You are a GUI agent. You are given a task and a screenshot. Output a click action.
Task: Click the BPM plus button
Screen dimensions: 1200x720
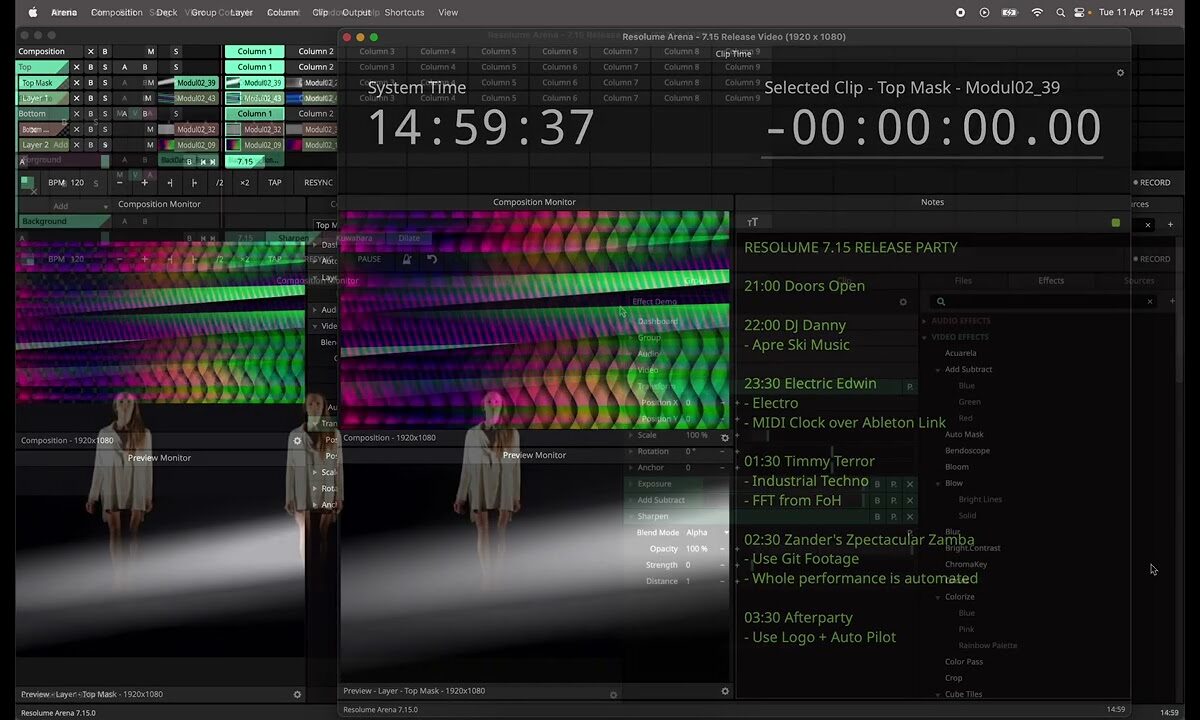144,183
